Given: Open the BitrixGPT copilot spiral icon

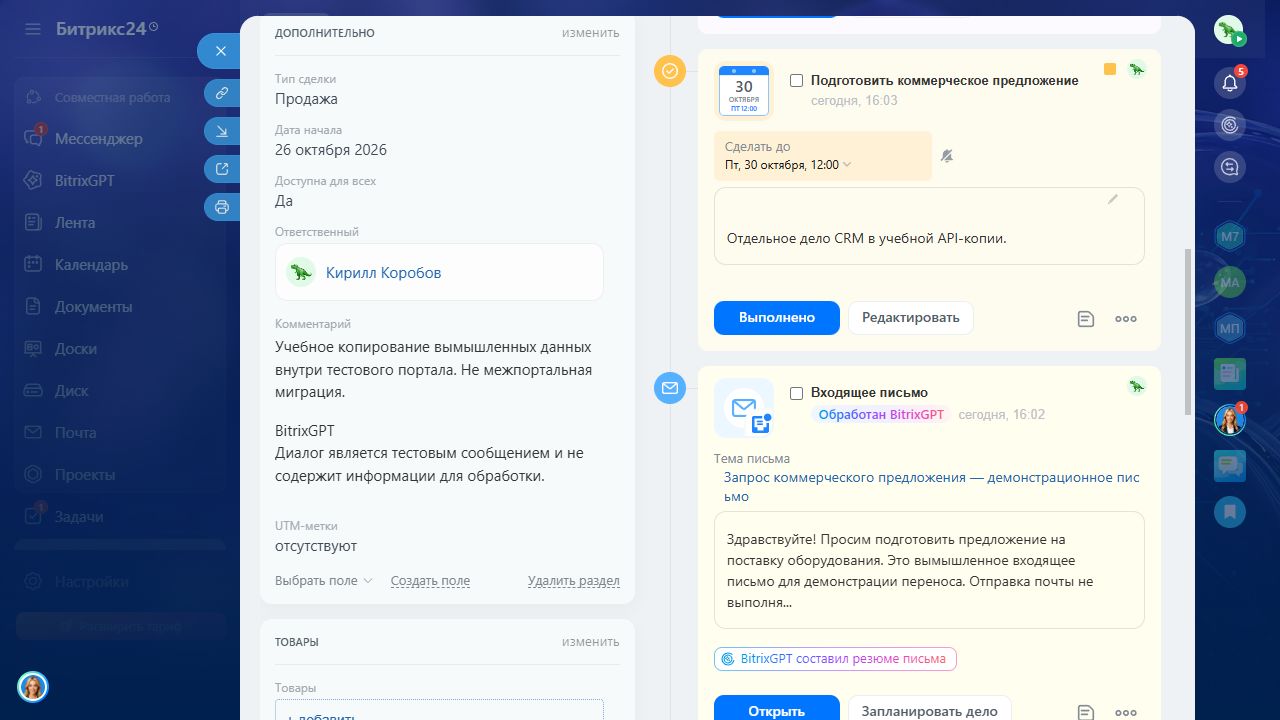Looking at the screenshot, I should (x=1230, y=125).
